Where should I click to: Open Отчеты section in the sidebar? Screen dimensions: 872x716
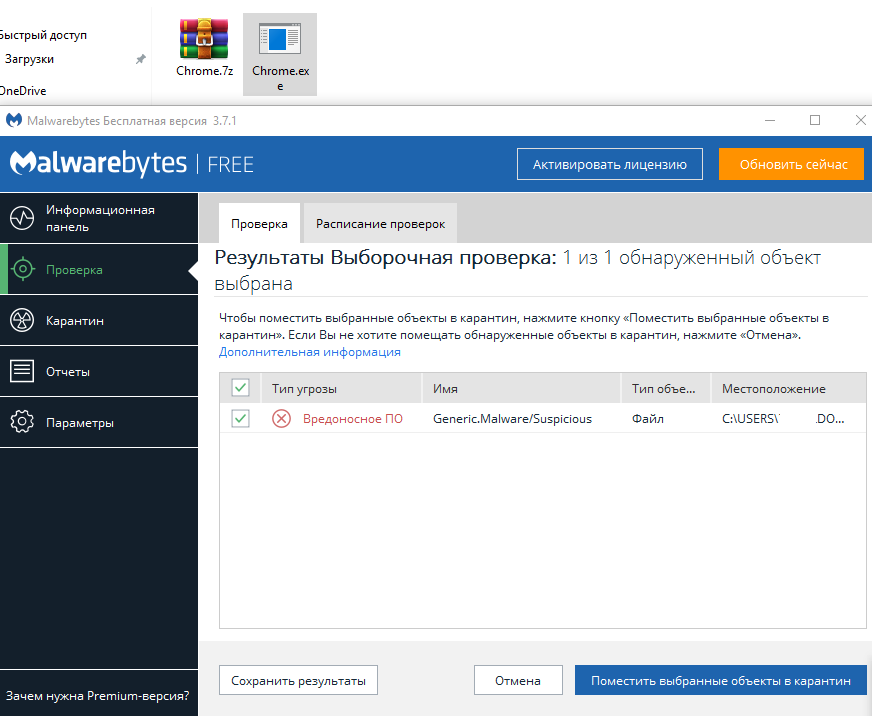99,371
